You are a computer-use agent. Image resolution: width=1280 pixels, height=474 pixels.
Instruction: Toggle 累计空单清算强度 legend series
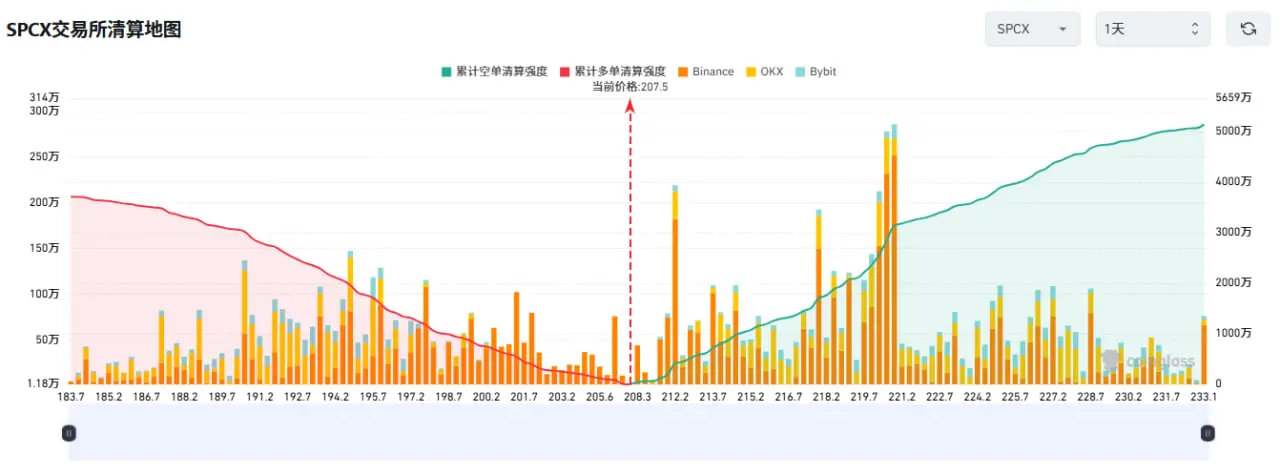tap(495, 72)
